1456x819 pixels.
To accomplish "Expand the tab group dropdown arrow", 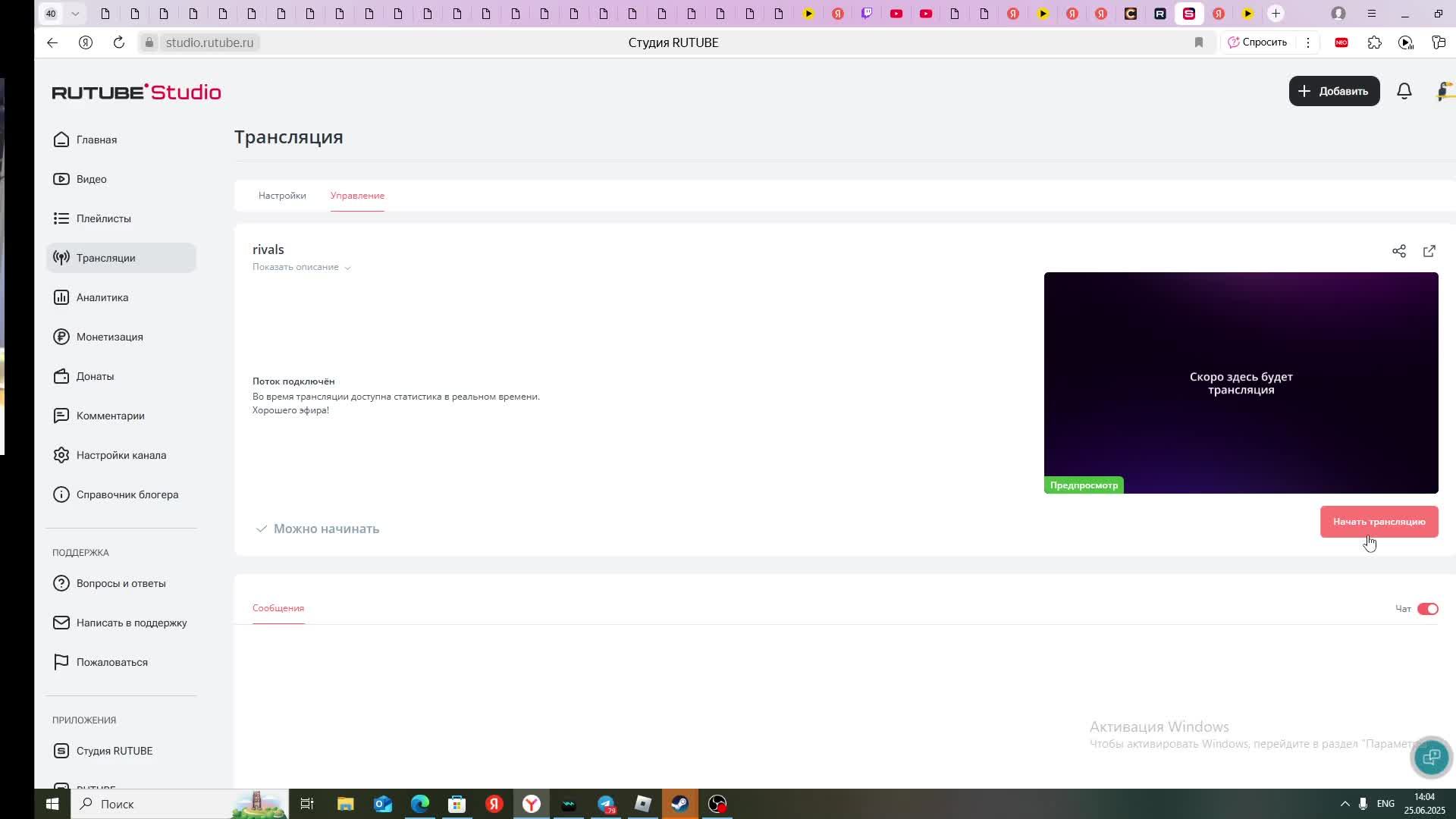I will (75, 14).
